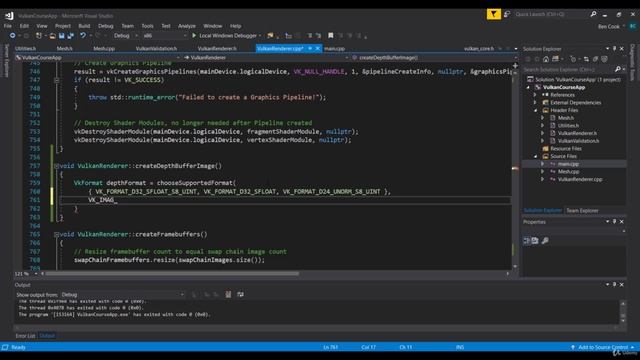The width and height of the screenshot is (640, 360).
Task: Select the Resource Files folder
Action: (566, 149)
